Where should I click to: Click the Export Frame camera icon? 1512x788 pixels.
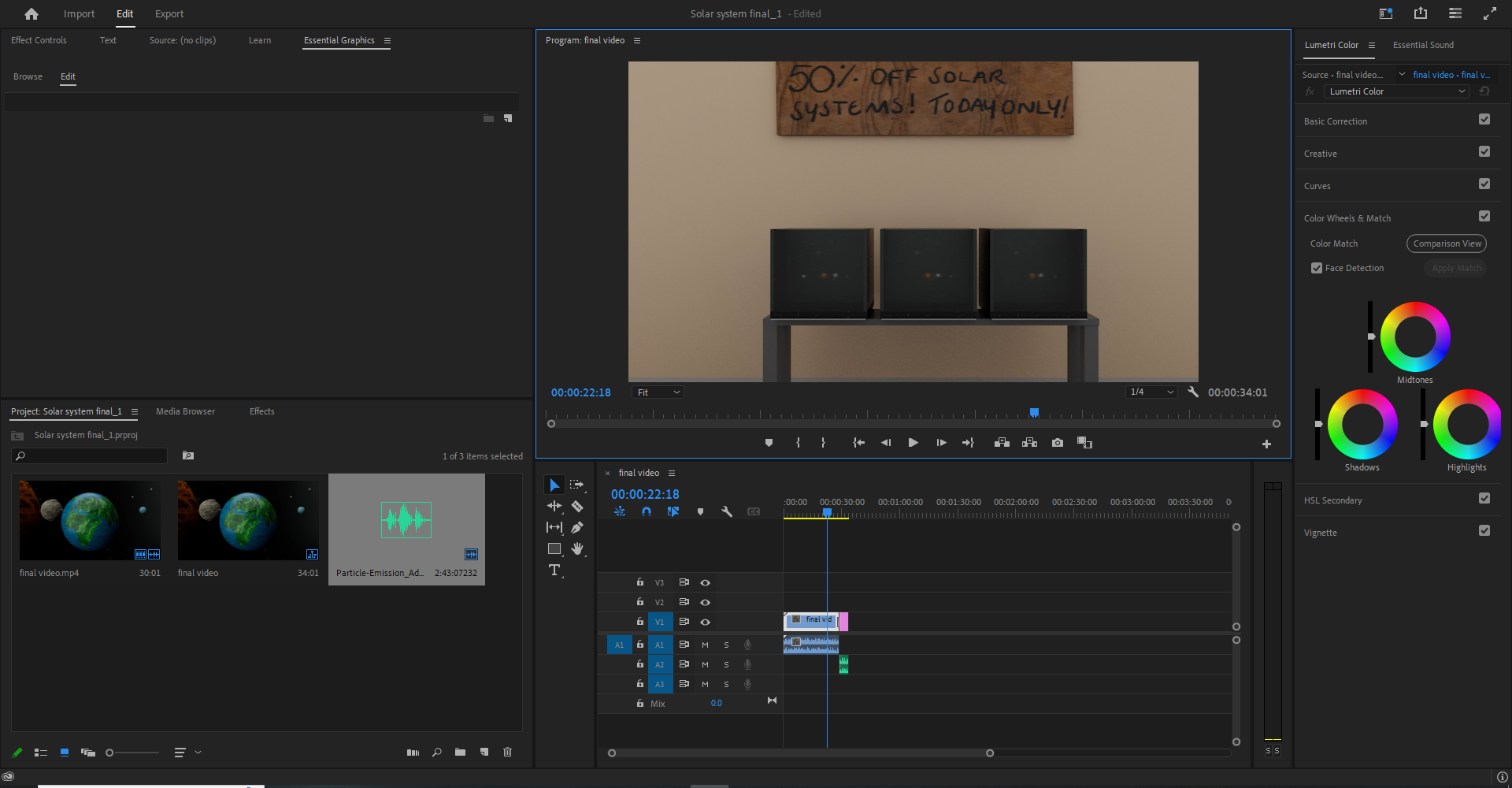click(1058, 443)
